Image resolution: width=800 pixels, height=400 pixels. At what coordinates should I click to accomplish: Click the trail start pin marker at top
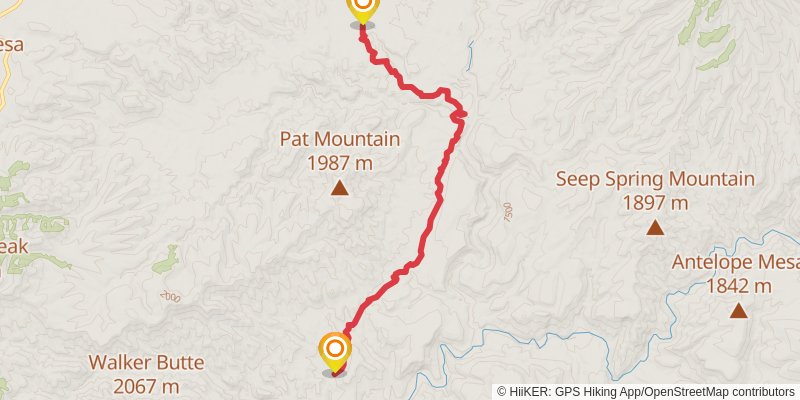click(x=363, y=10)
